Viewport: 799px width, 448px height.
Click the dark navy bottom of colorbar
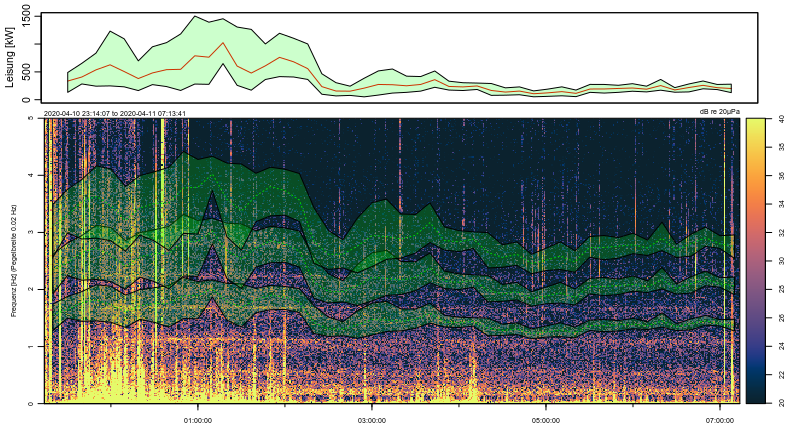coord(756,396)
